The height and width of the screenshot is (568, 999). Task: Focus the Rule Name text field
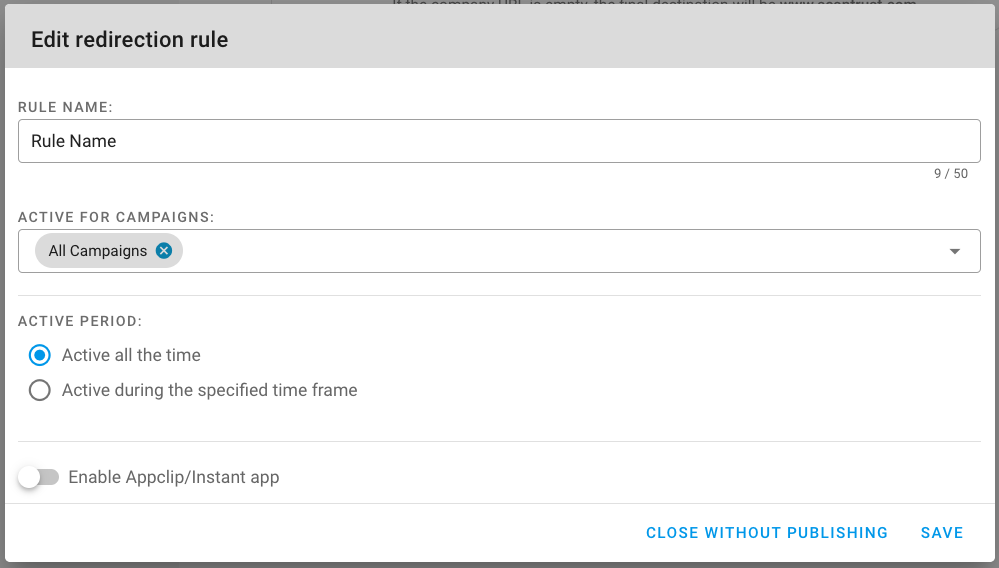coord(499,141)
